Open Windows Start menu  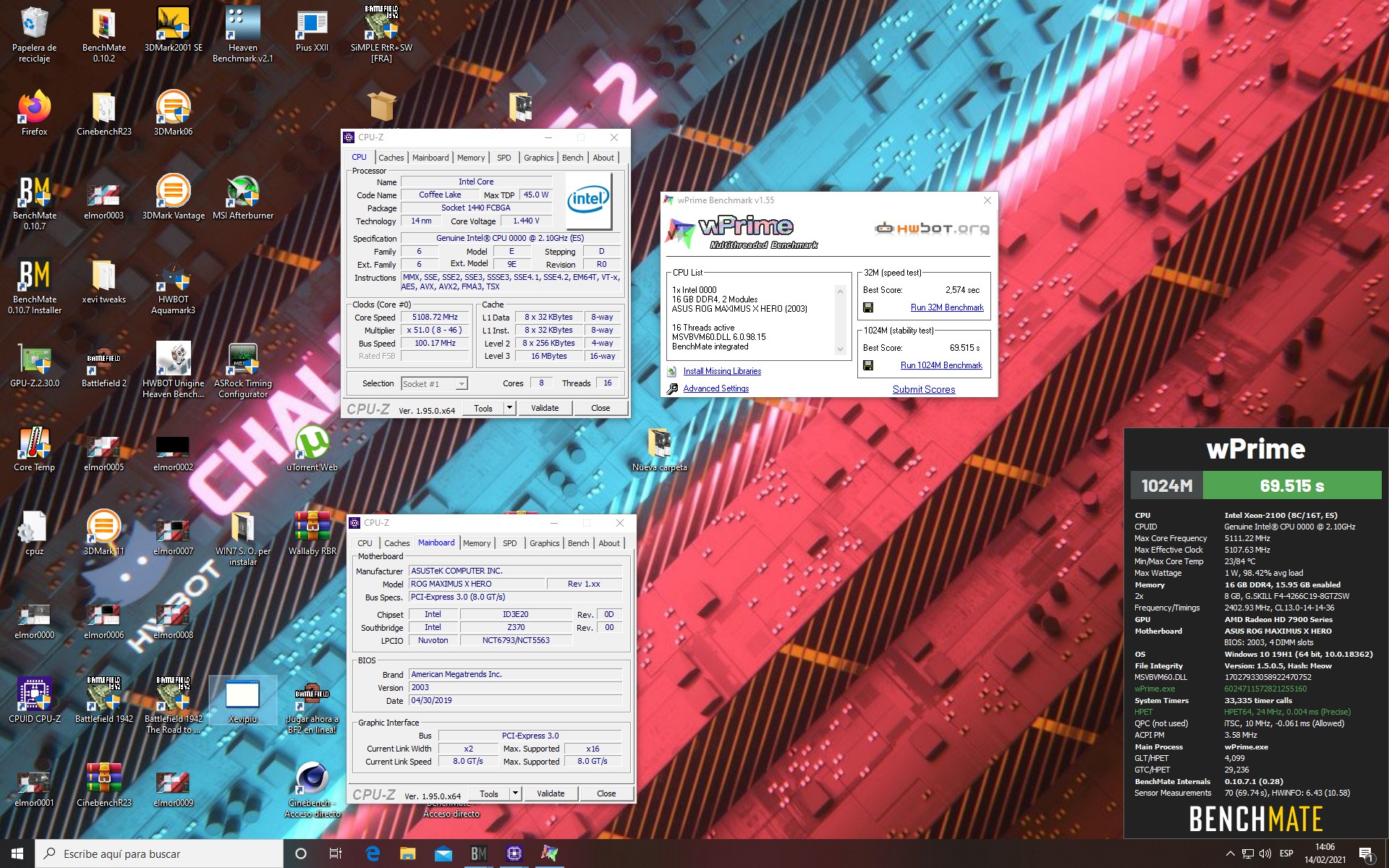[x=17, y=854]
